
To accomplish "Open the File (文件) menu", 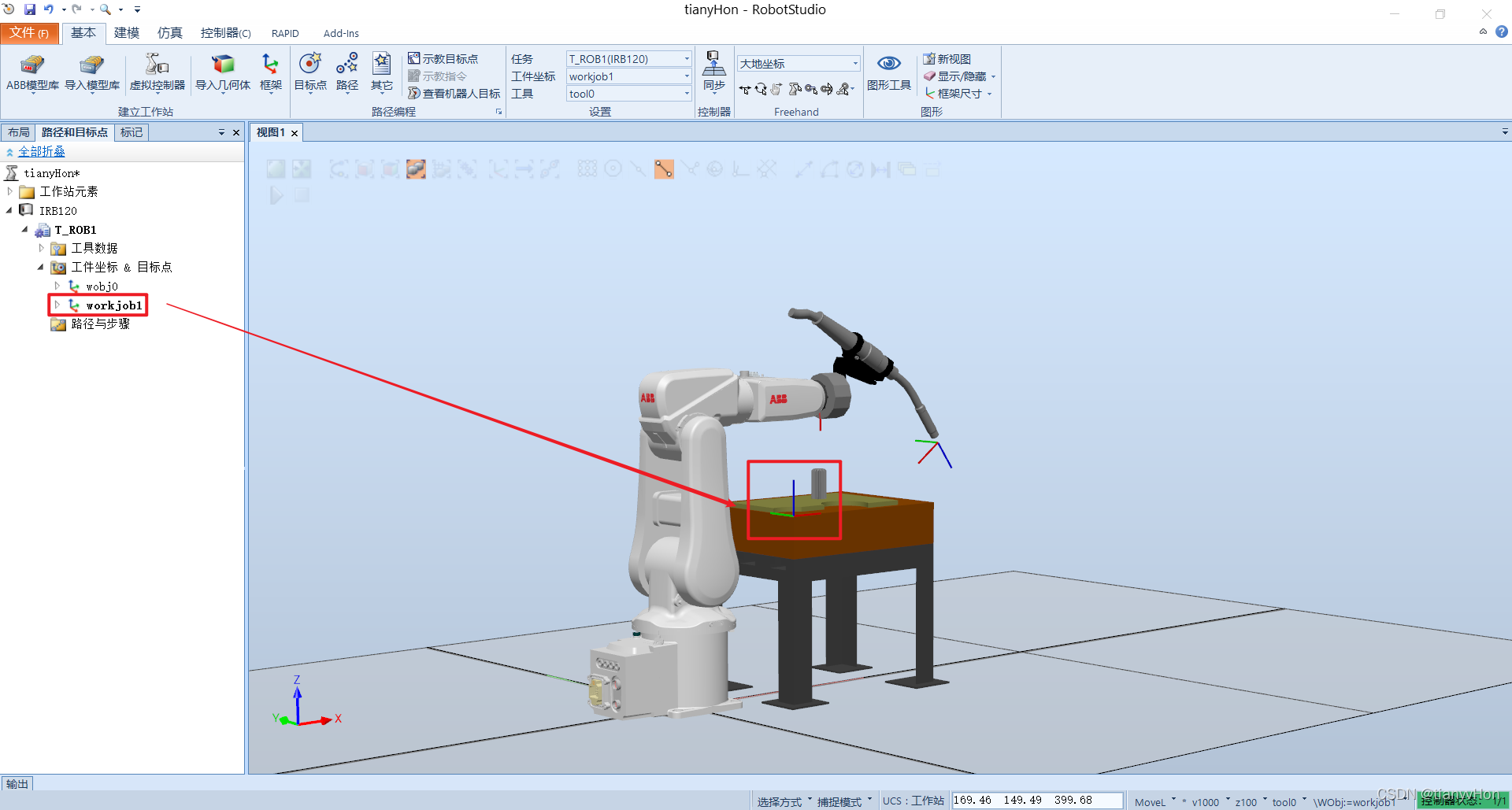I will [x=30, y=33].
